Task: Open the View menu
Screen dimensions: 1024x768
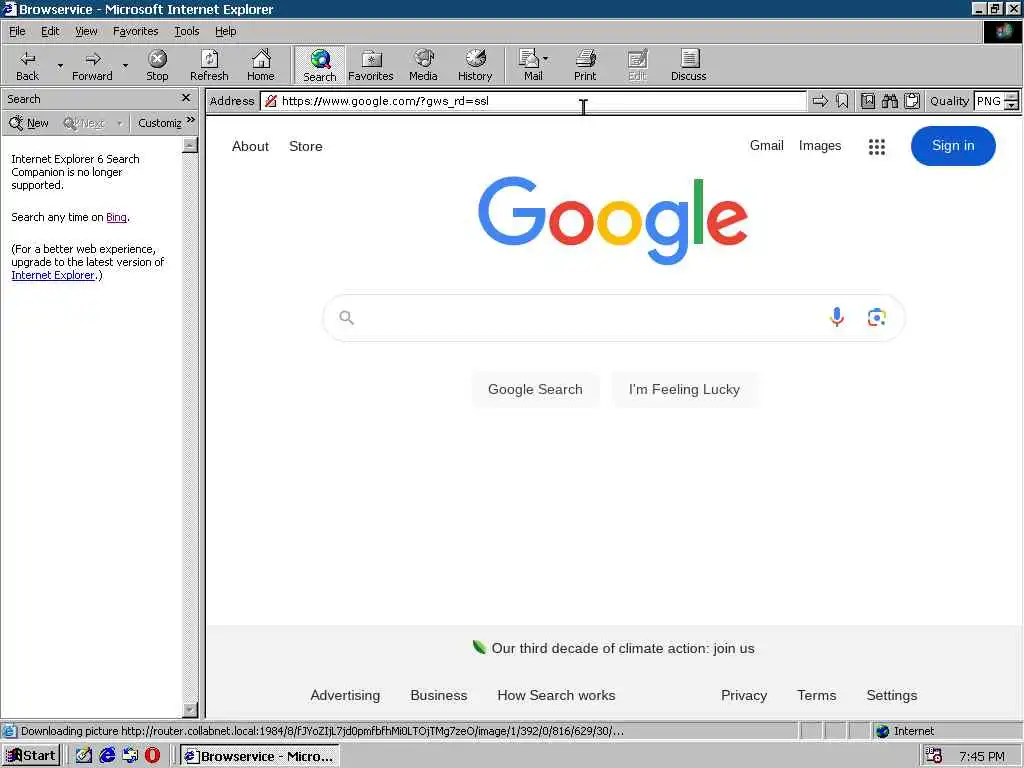Action: point(86,31)
